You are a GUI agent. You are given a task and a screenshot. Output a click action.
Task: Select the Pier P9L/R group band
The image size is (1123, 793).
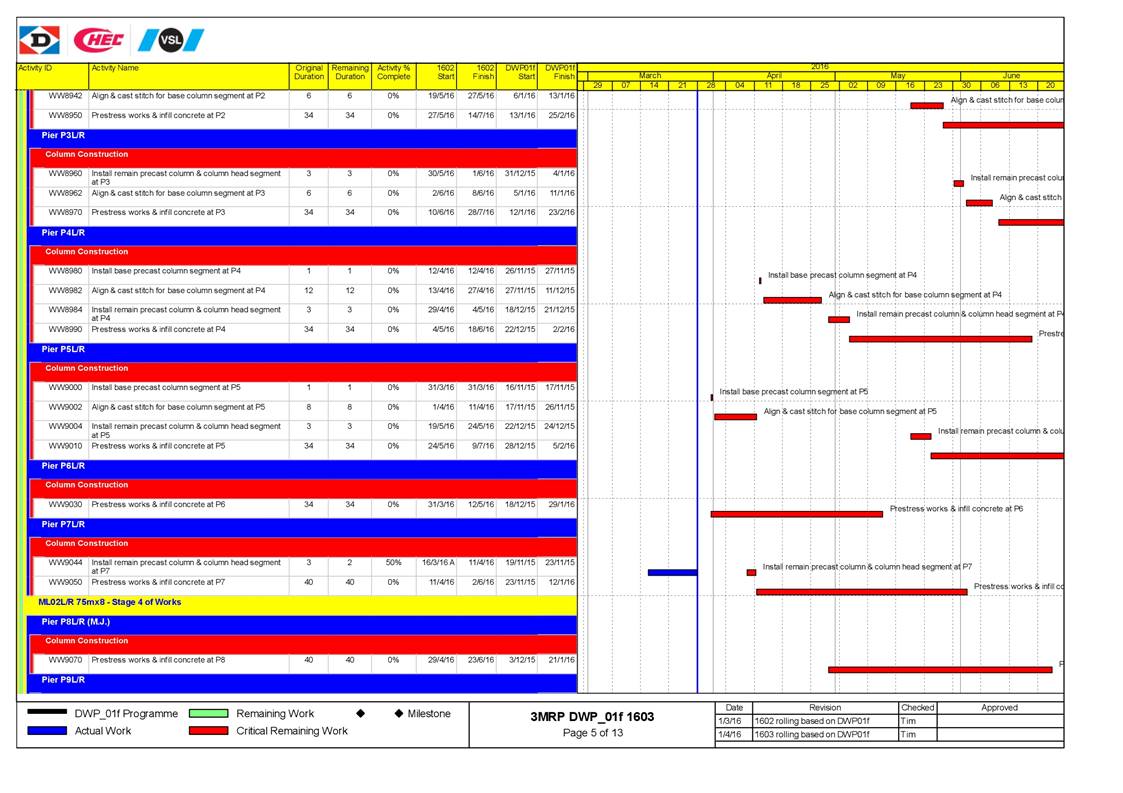pyautogui.click(x=302, y=681)
